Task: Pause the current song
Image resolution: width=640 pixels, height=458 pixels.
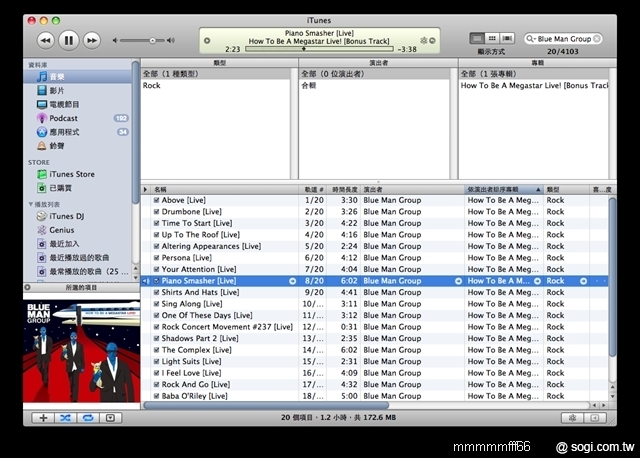Action: (68, 40)
